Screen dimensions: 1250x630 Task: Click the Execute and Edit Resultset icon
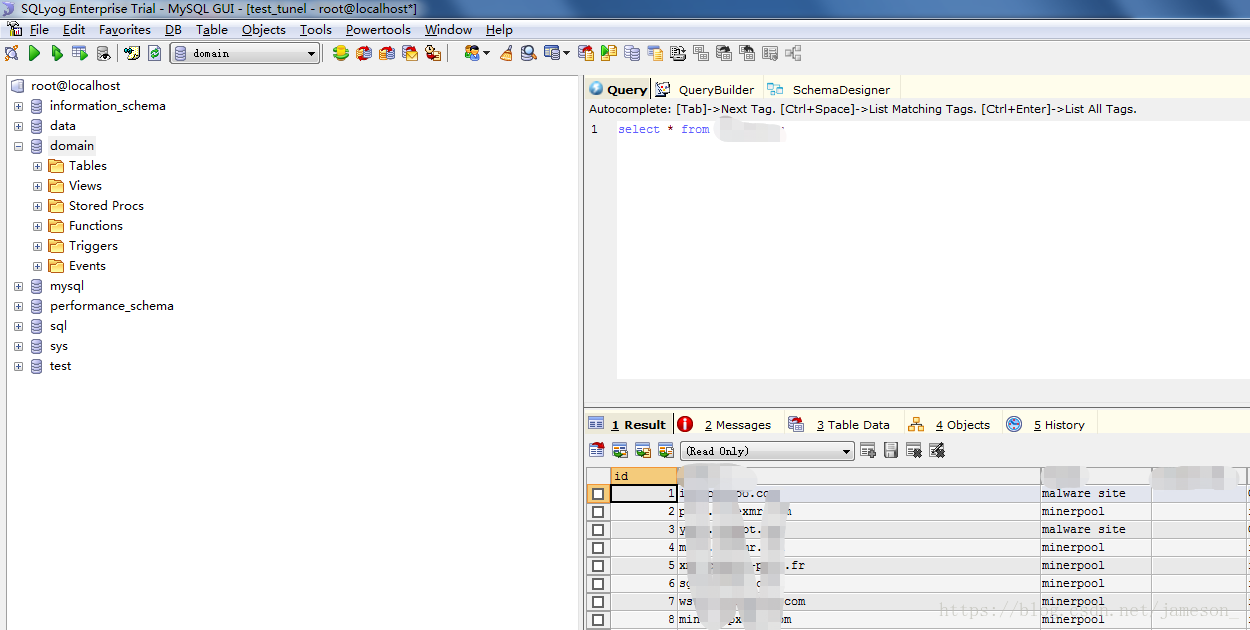79,53
